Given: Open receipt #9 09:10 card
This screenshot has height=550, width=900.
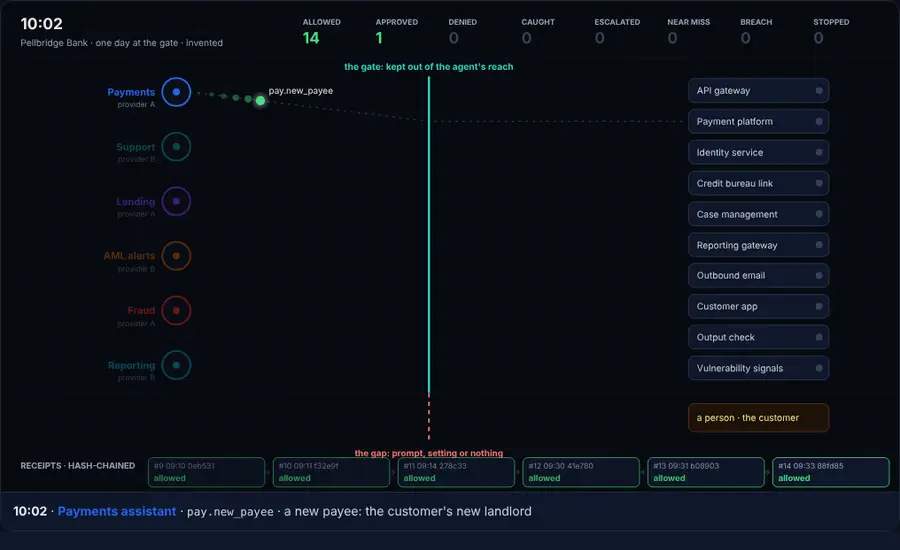Looking at the screenshot, I should [x=207, y=472].
